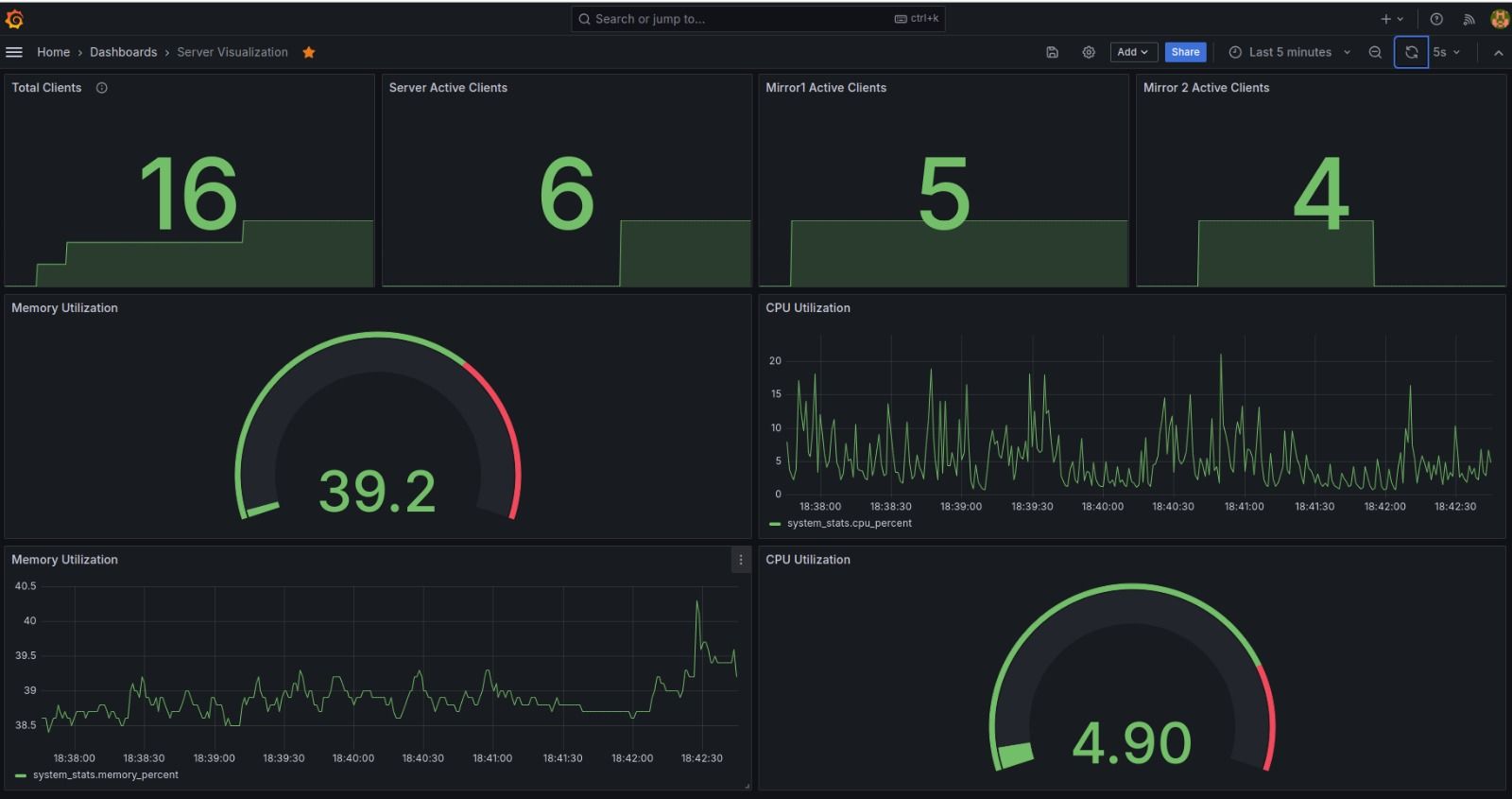Open the Memory Utilization graph panel menu
1512x799 pixels.
pos(741,560)
